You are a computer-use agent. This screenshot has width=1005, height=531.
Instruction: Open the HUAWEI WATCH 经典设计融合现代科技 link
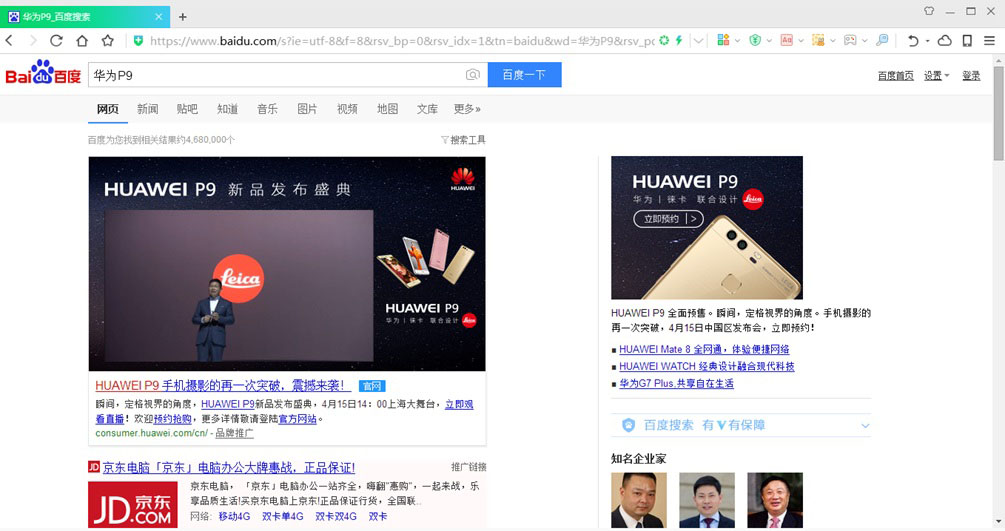pos(706,366)
